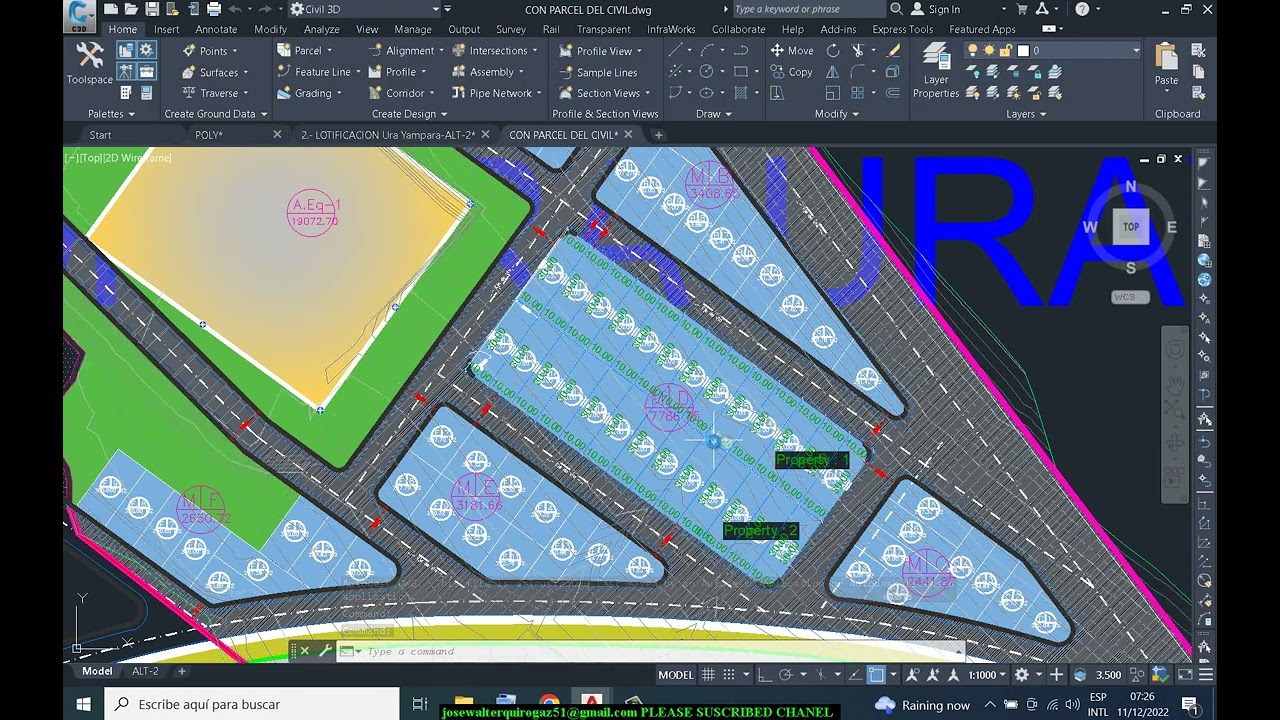Click the Clean Screen icon in status bar
1280x720 pixels.
[x=1186, y=675]
